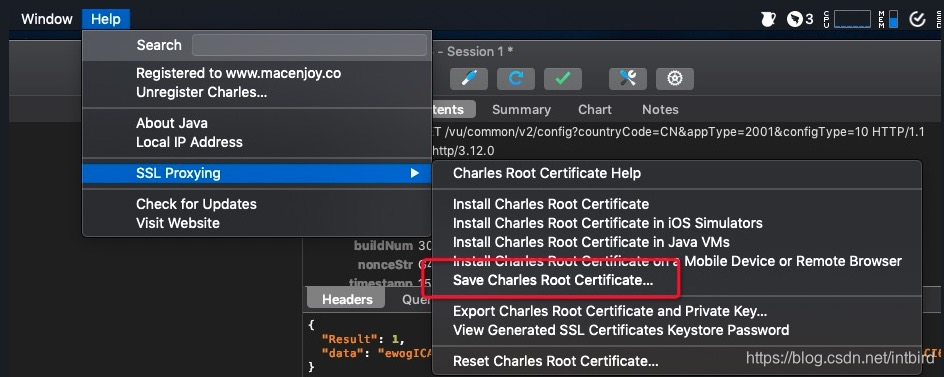This screenshot has width=944, height=377.
Task: Choose Save Charles Root Certificate...
Action: [553, 281]
